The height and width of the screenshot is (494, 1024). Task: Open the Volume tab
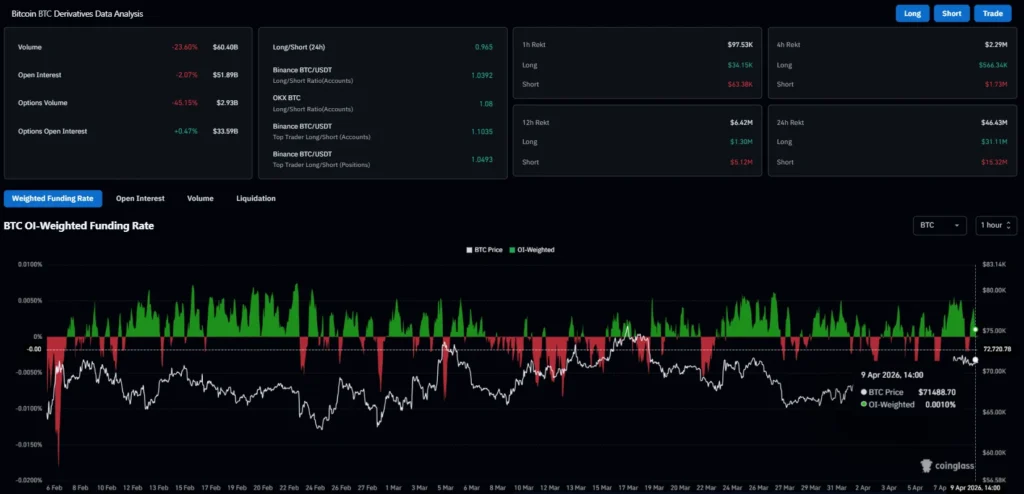tap(200, 198)
